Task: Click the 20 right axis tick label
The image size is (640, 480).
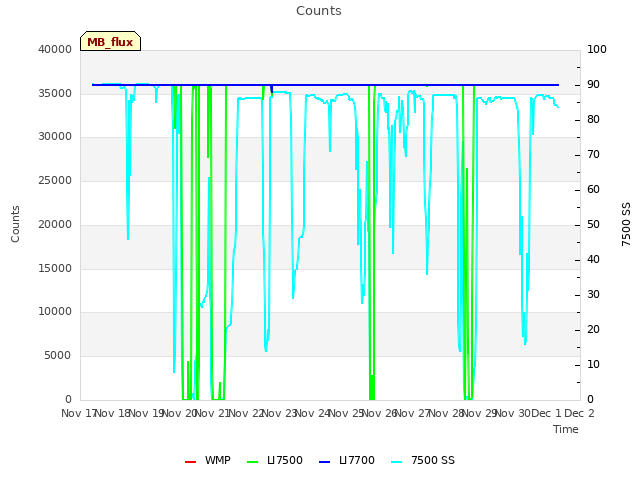Action: tap(593, 329)
